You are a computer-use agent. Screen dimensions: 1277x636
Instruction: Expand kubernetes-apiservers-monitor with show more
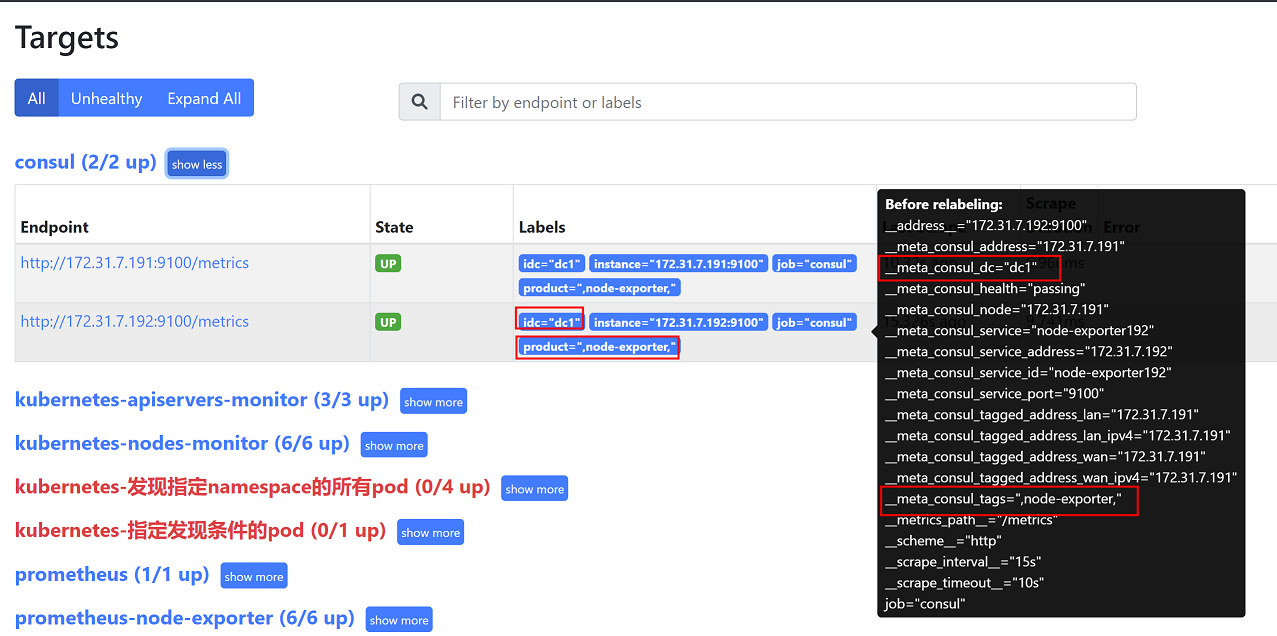(433, 402)
